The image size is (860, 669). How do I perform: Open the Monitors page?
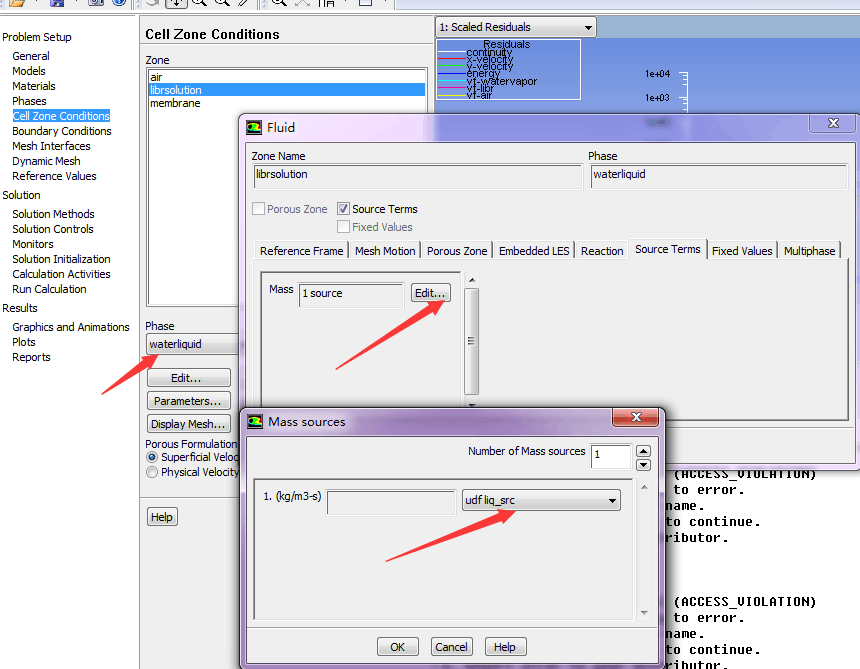click(33, 244)
